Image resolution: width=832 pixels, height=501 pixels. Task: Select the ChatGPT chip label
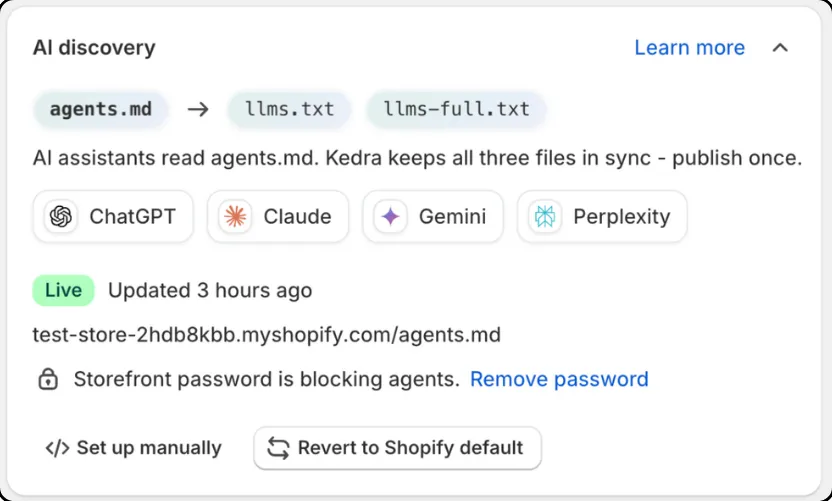132,217
